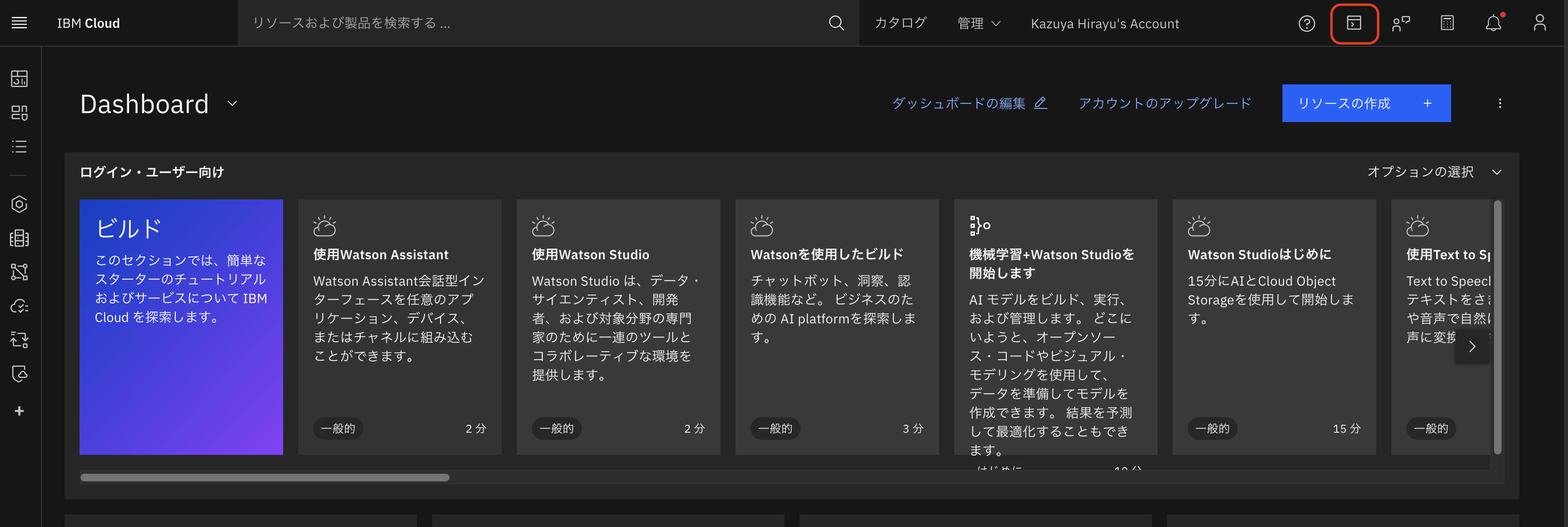Show notifications via the bell icon

[1493, 23]
